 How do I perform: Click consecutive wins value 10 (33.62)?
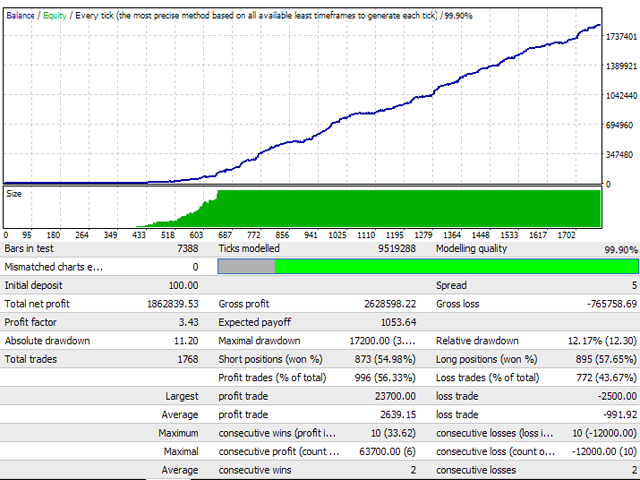[x=393, y=433]
